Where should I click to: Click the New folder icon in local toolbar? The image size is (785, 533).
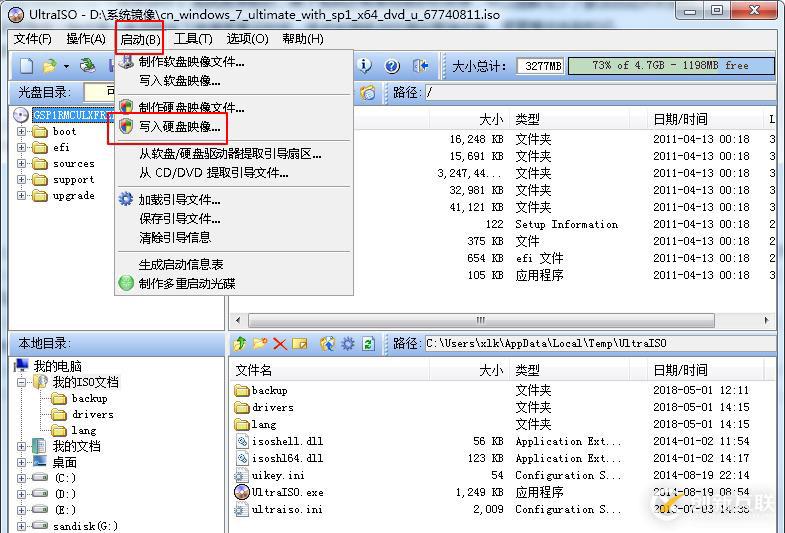(260, 343)
